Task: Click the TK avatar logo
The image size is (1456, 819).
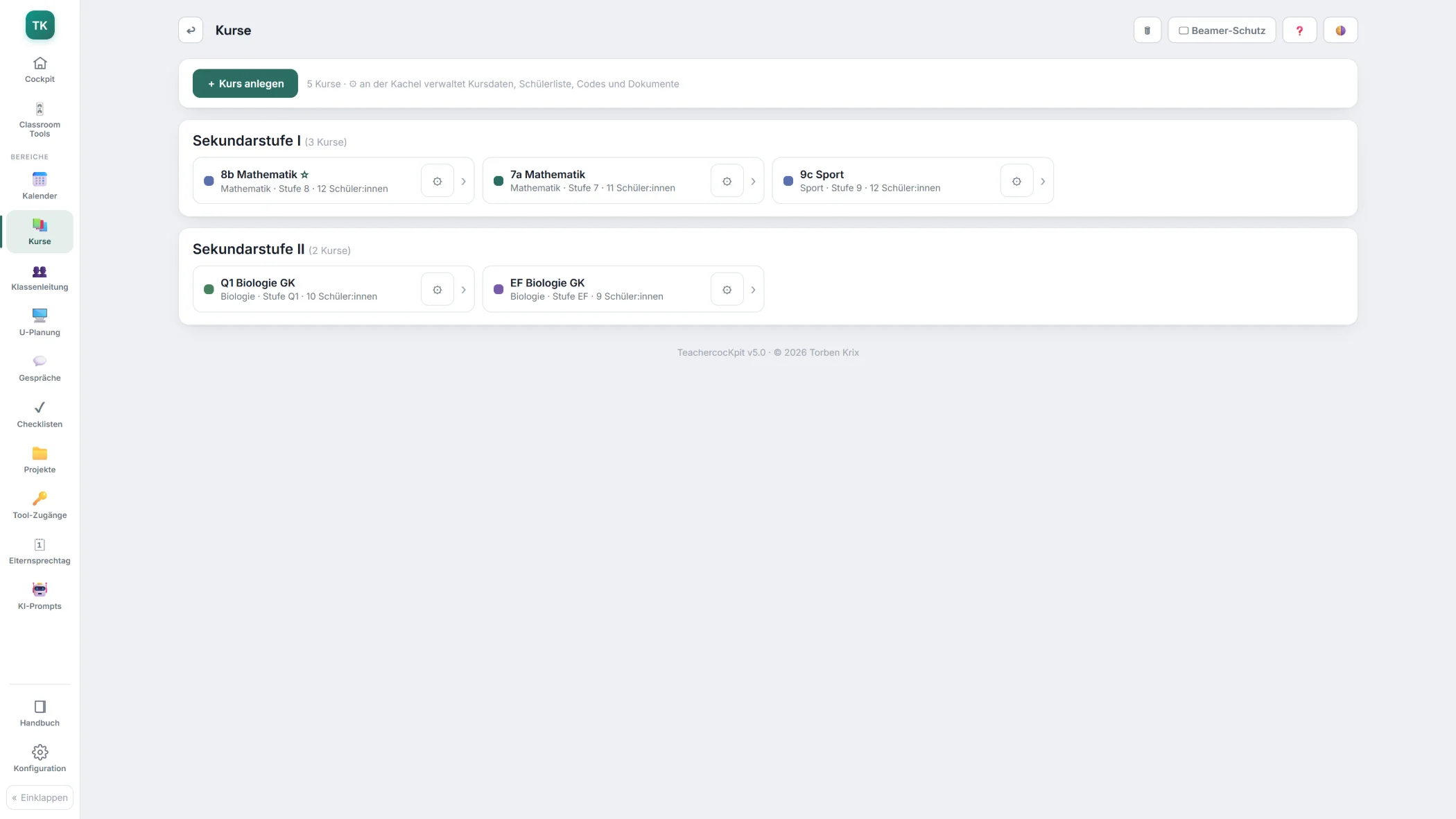Action: pyautogui.click(x=40, y=26)
